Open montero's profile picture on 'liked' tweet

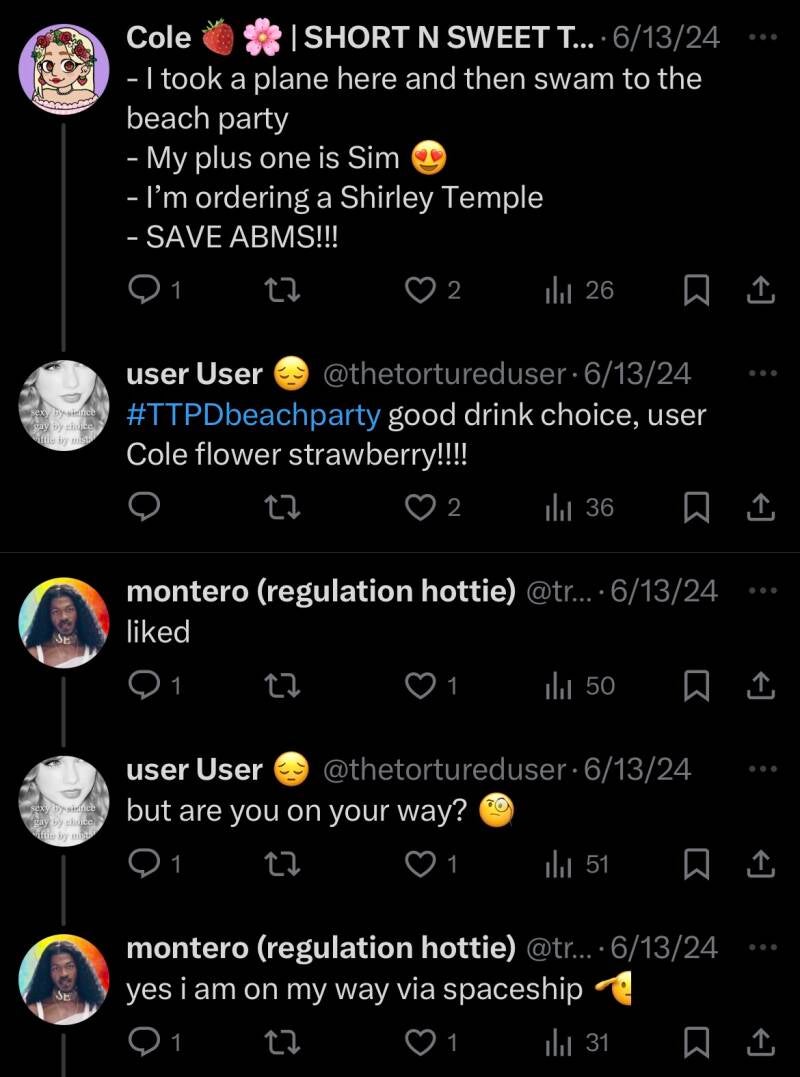64,622
